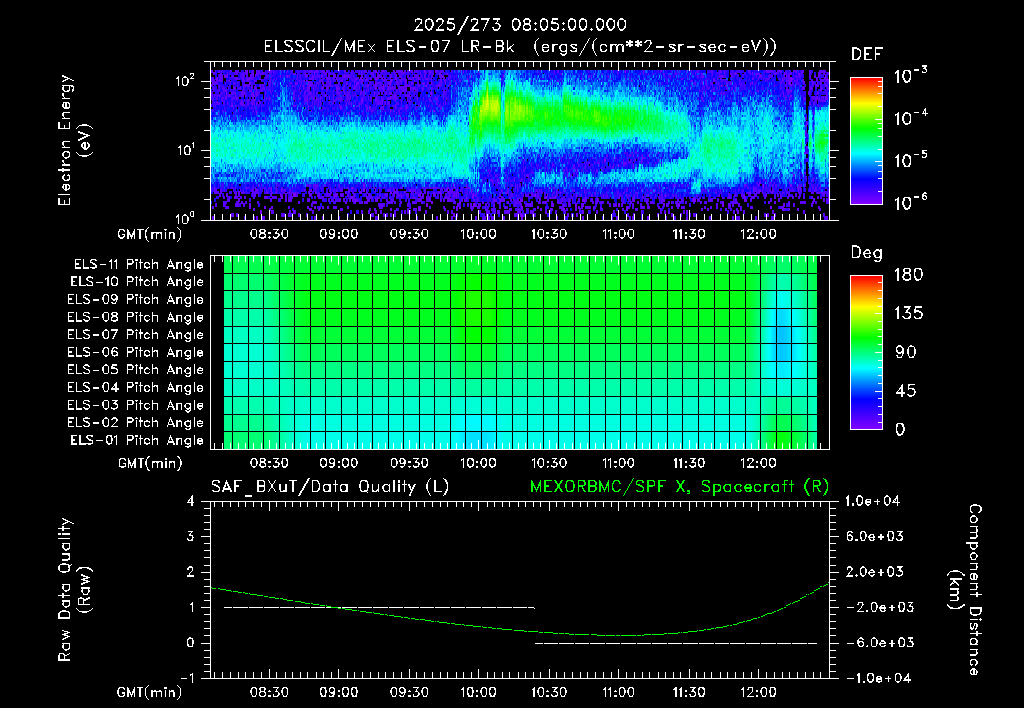Click the DEF colorbar label
Viewport: 1024px width, 708px height.
coord(867,54)
